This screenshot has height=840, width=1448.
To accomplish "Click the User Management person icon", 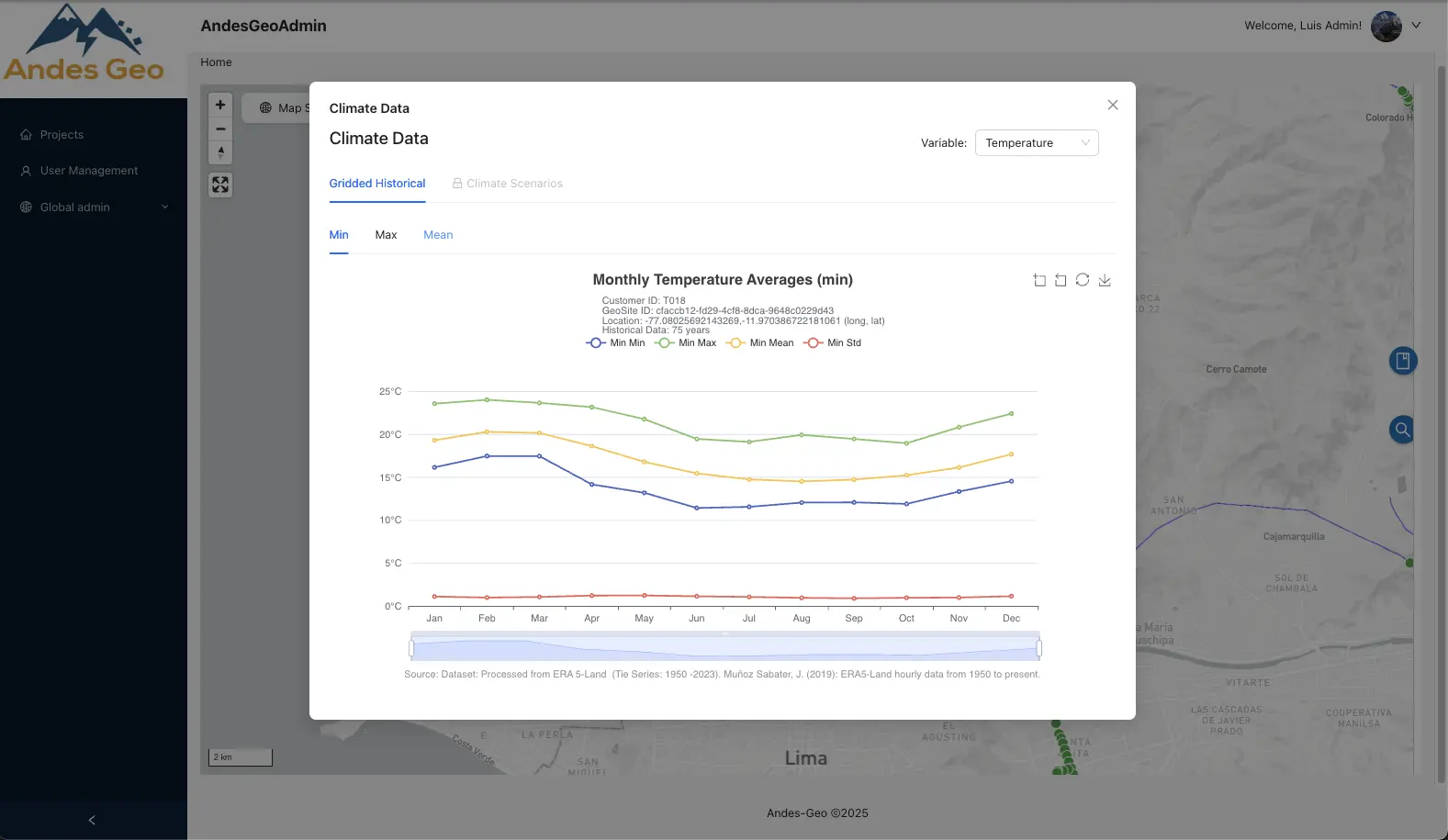I will [x=26, y=171].
